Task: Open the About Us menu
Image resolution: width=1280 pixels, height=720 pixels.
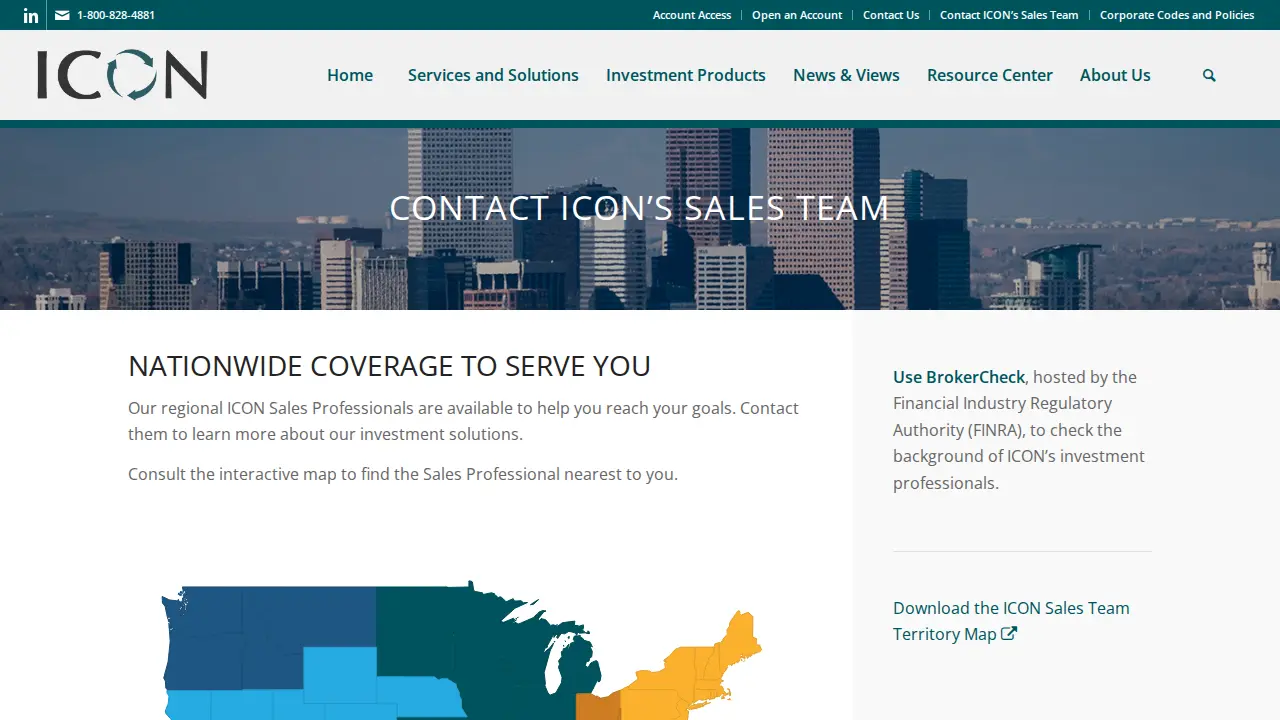Action: 1115,75
